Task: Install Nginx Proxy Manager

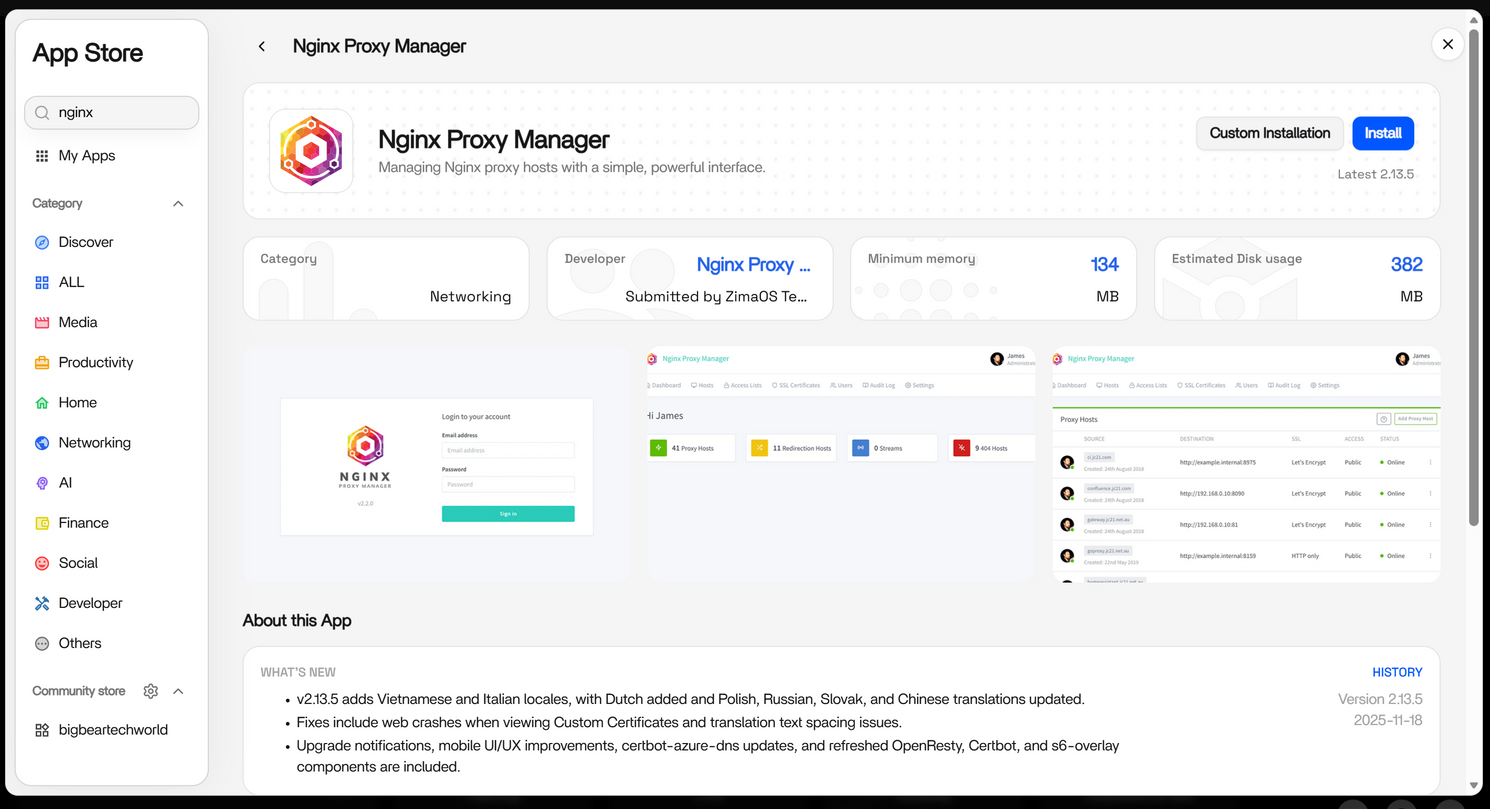Action: pos(1383,133)
